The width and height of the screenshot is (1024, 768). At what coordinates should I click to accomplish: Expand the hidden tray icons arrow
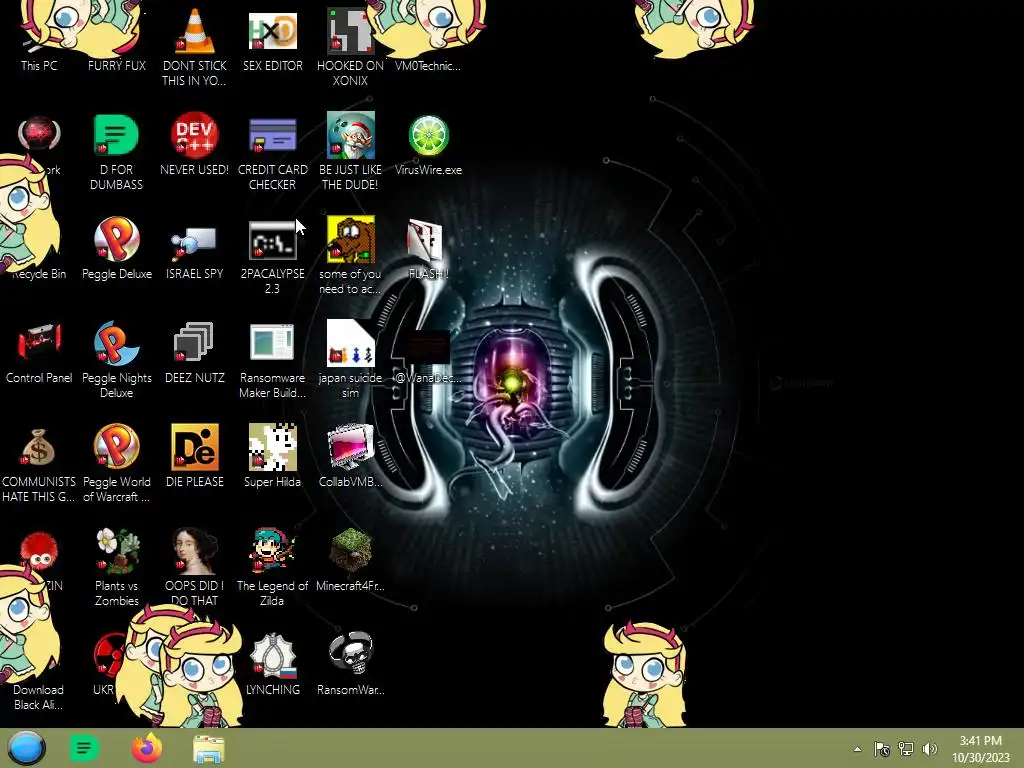pos(857,749)
